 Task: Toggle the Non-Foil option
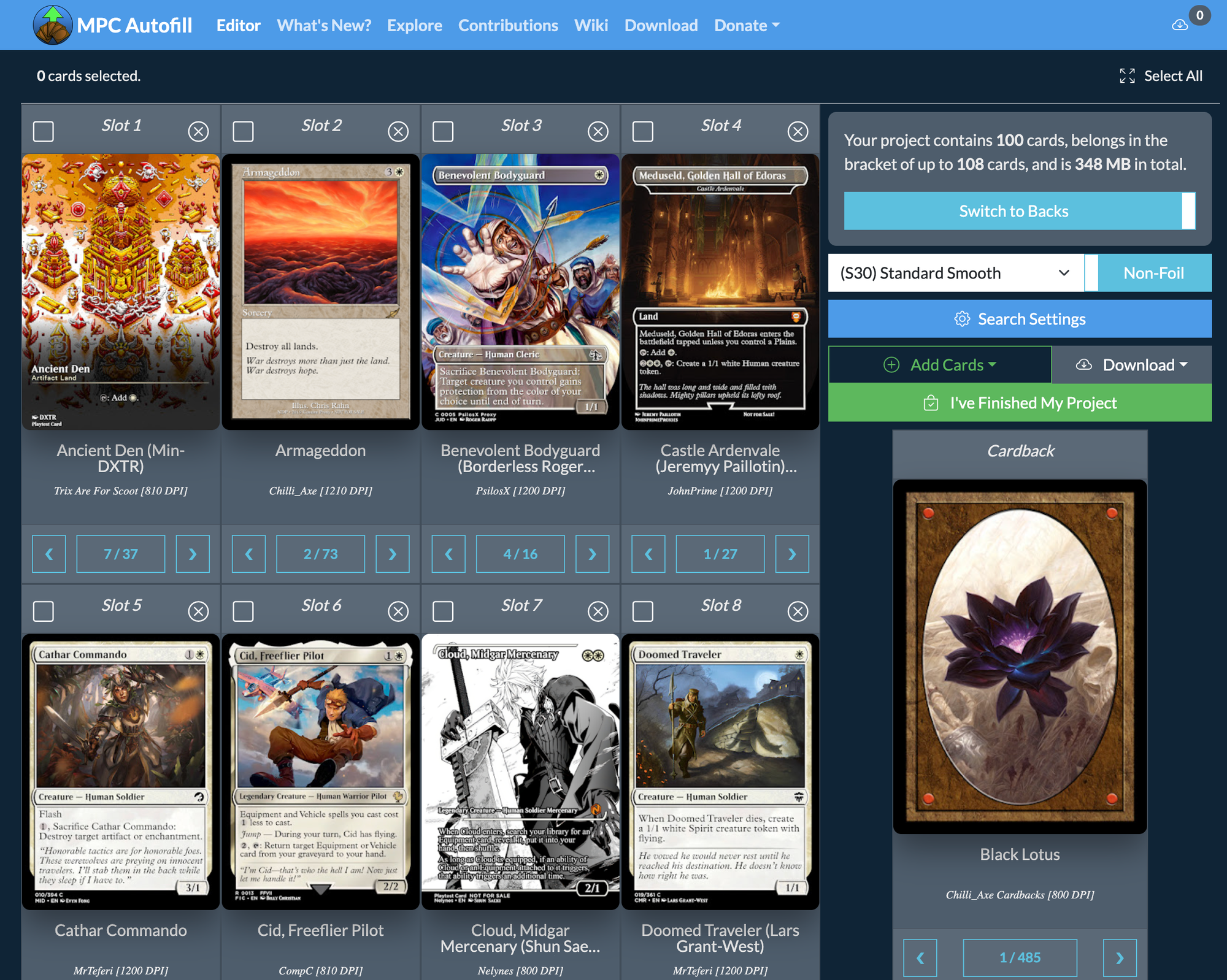click(x=1152, y=273)
